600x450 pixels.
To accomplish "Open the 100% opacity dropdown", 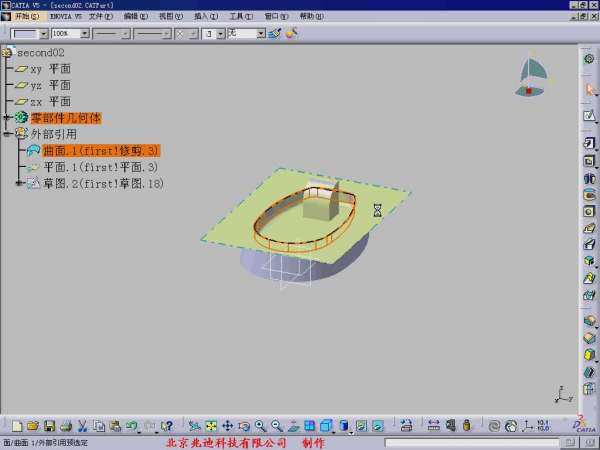I will click(x=84, y=33).
